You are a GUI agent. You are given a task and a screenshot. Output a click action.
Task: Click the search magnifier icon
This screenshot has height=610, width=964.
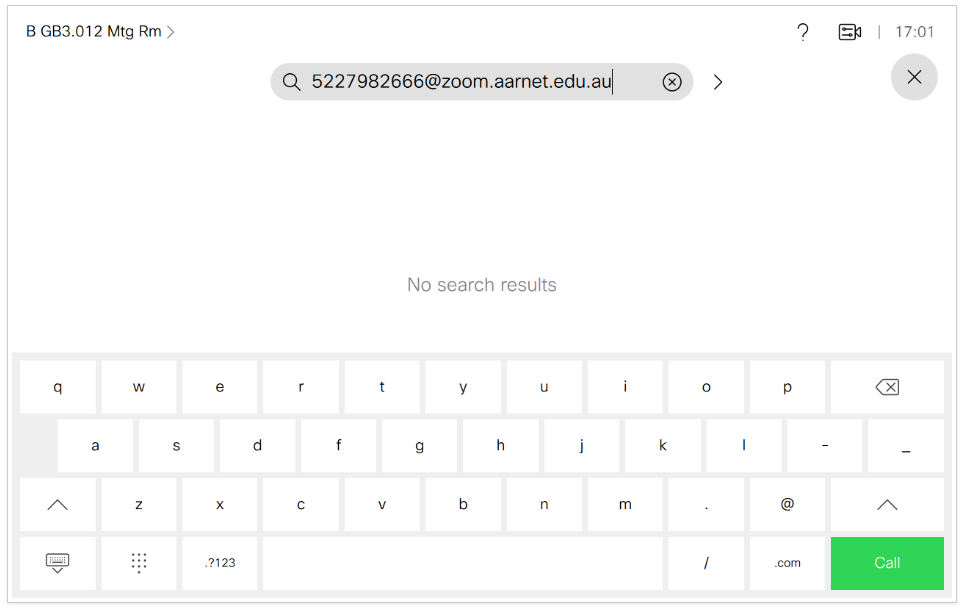(x=291, y=82)
